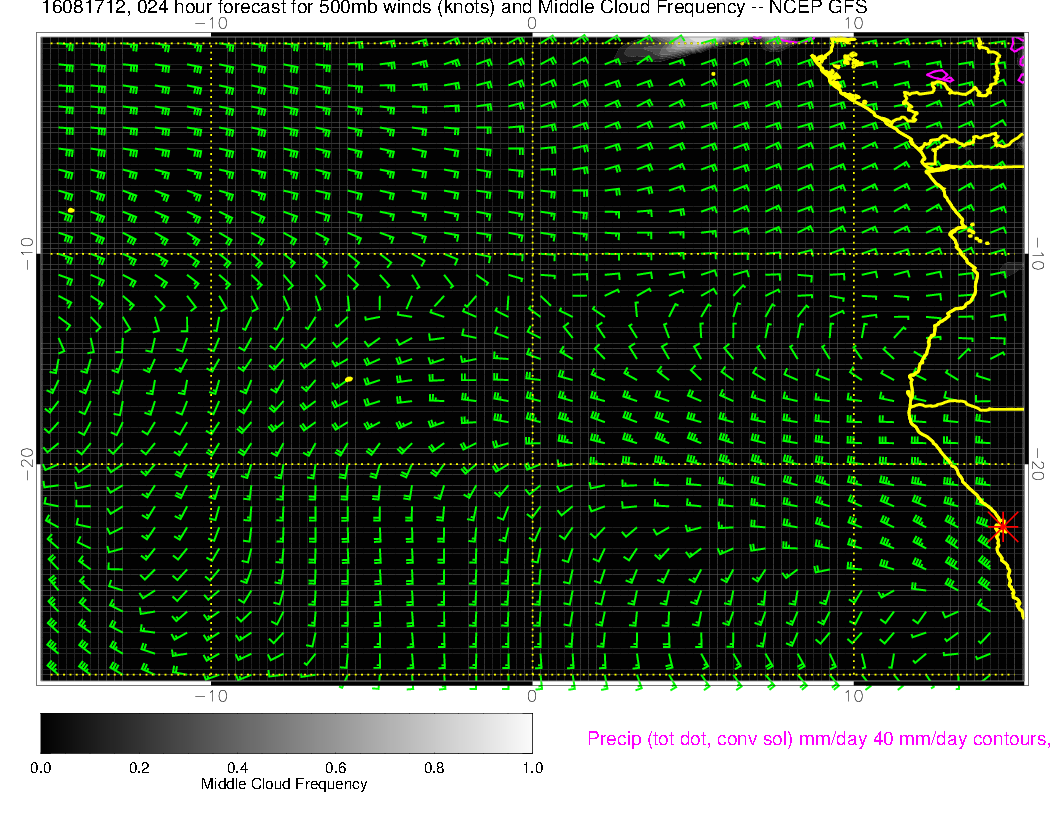Viewport: 1056px width, 816px height.
Task: Click the mid-gray middle of the colorbar
Action: [x=286, y=732]
